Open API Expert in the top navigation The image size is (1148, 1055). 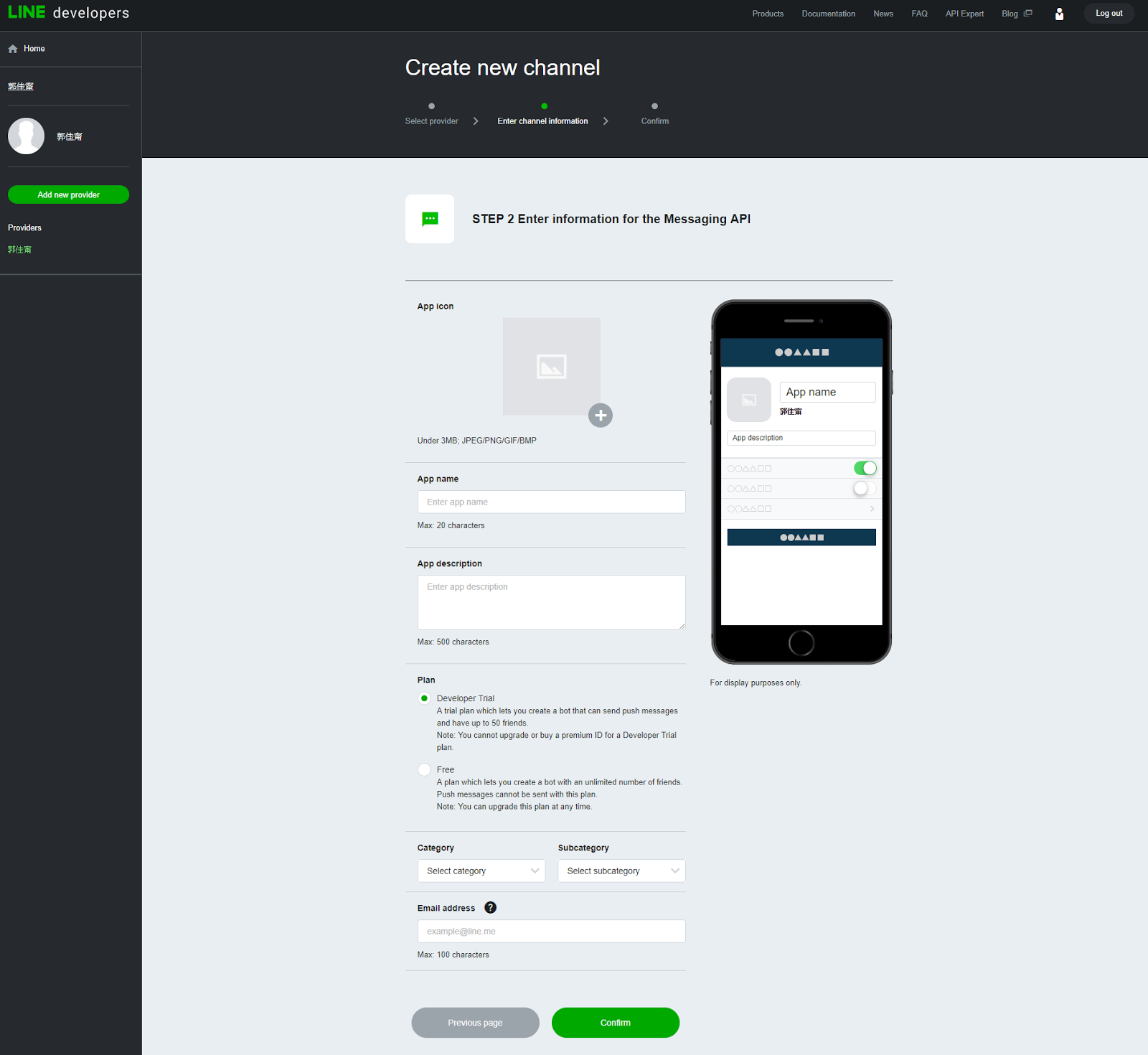(x=964, y=14)
